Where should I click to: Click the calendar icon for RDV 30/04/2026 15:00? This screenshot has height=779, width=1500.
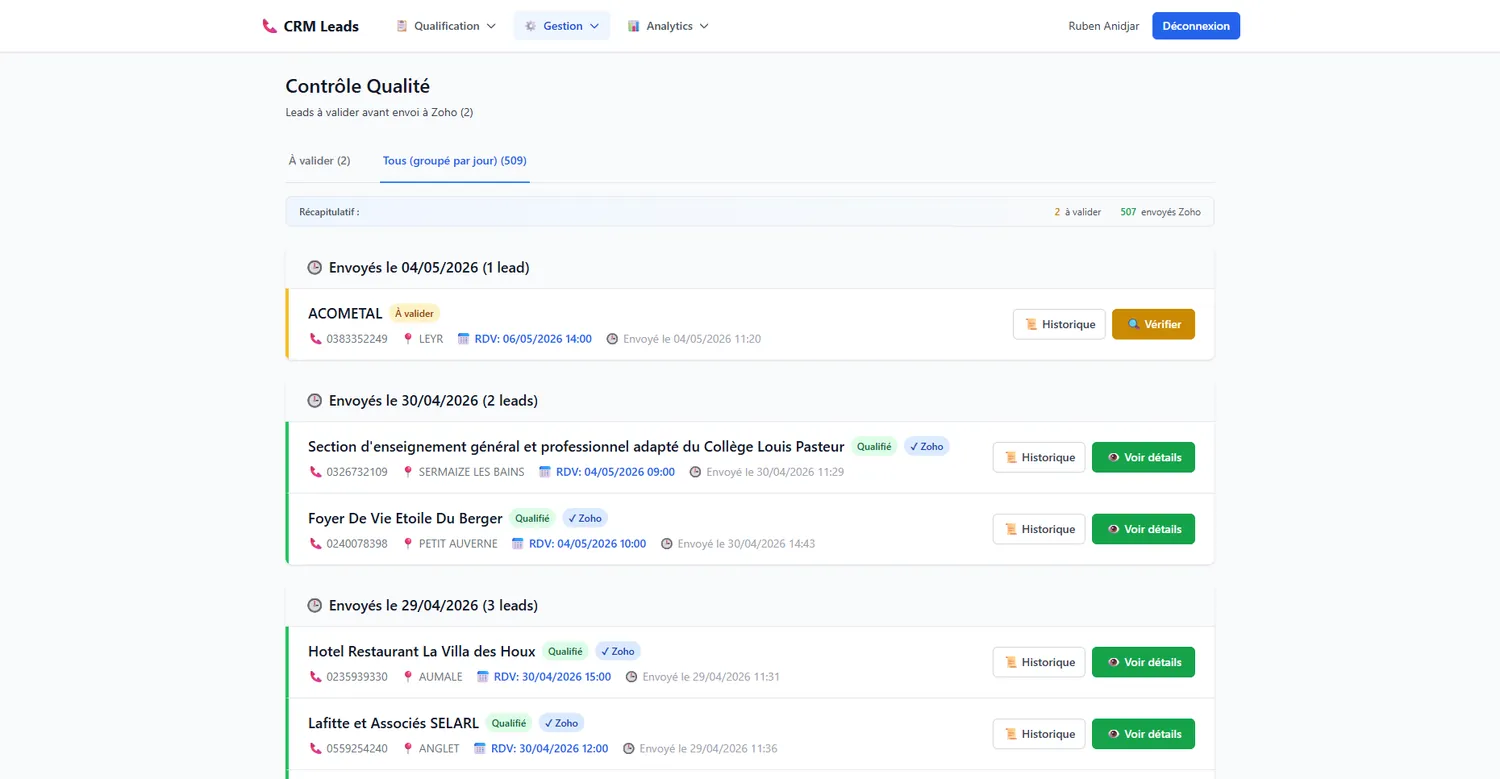(483, 677)
